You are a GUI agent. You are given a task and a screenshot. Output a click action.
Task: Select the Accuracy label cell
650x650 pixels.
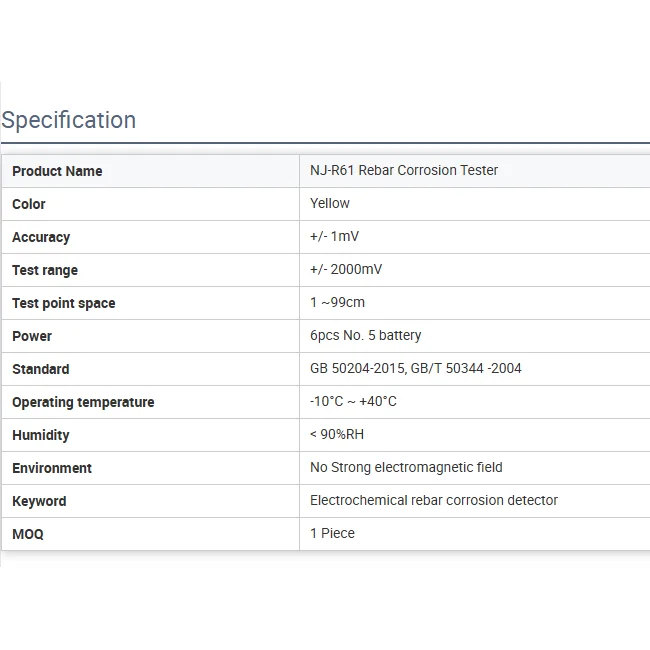click(x=41, y=237)
